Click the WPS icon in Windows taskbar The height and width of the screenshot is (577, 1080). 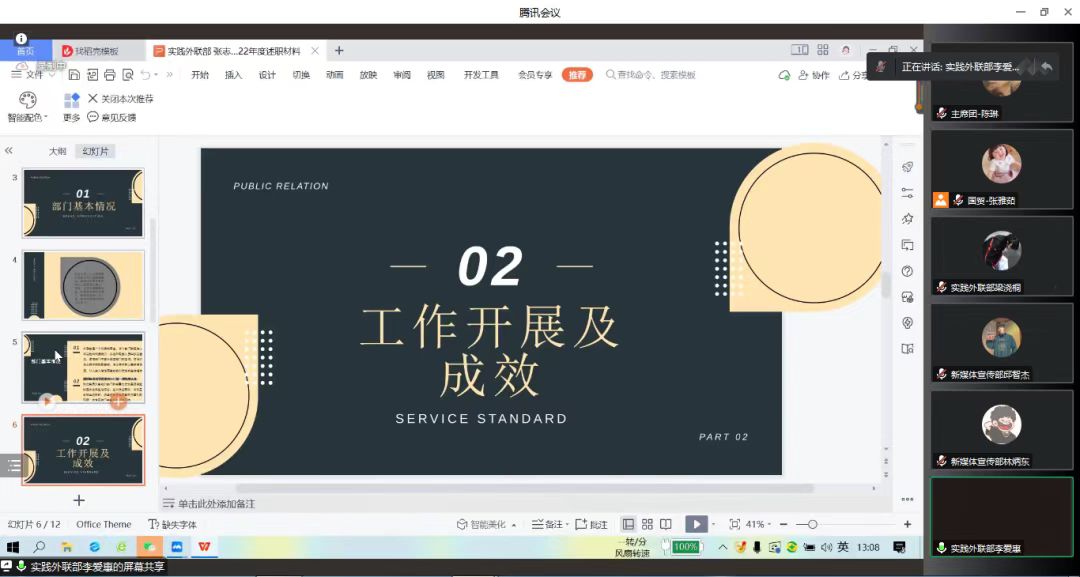coord(204,547)
